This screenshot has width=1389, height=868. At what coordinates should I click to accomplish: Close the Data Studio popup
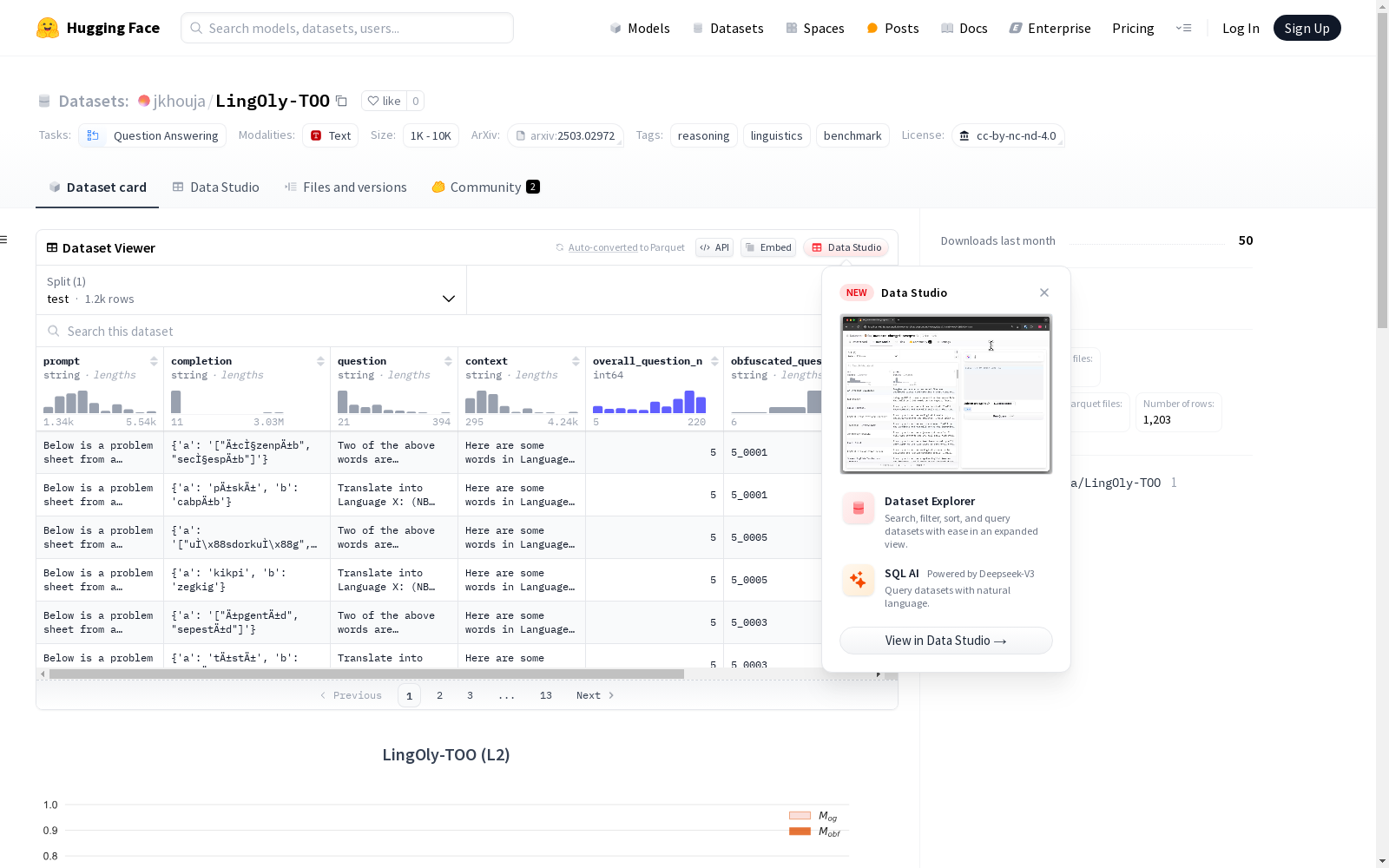(1044, 293)
